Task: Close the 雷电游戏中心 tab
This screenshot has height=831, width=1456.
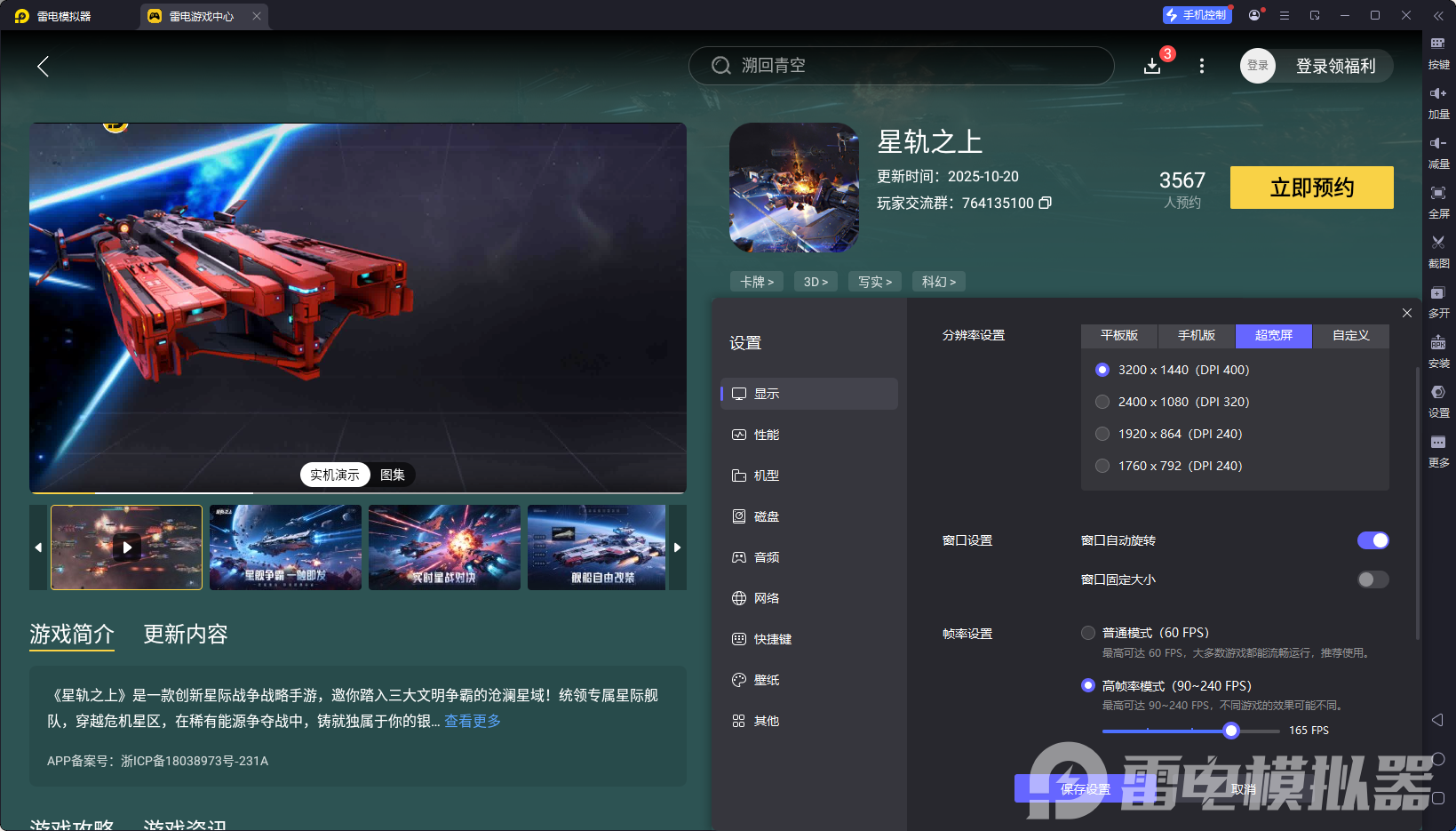Action: tap(257, 16)
